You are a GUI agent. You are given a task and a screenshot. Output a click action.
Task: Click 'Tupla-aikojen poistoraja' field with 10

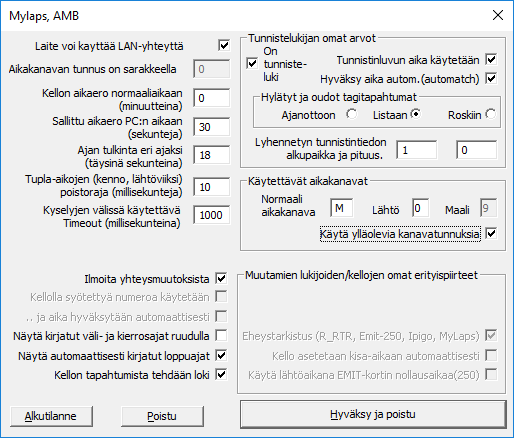tap(212, 187)
